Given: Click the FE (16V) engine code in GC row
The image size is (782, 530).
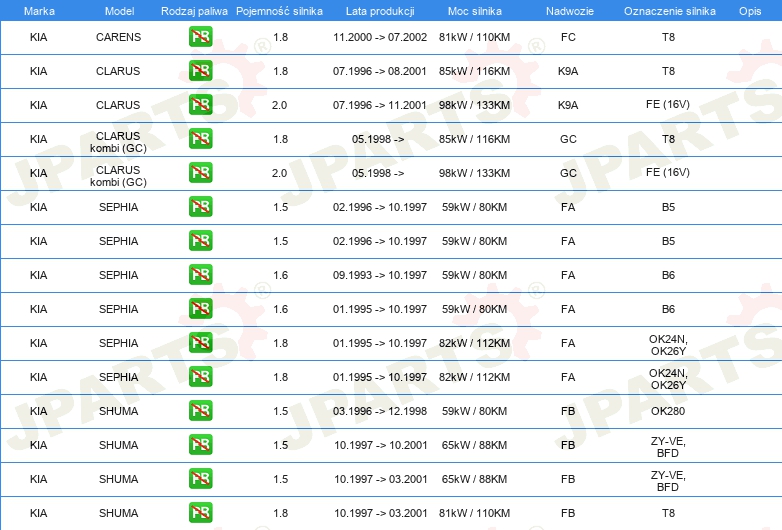Looking at the screenshot, I should (x=668, y=172).
